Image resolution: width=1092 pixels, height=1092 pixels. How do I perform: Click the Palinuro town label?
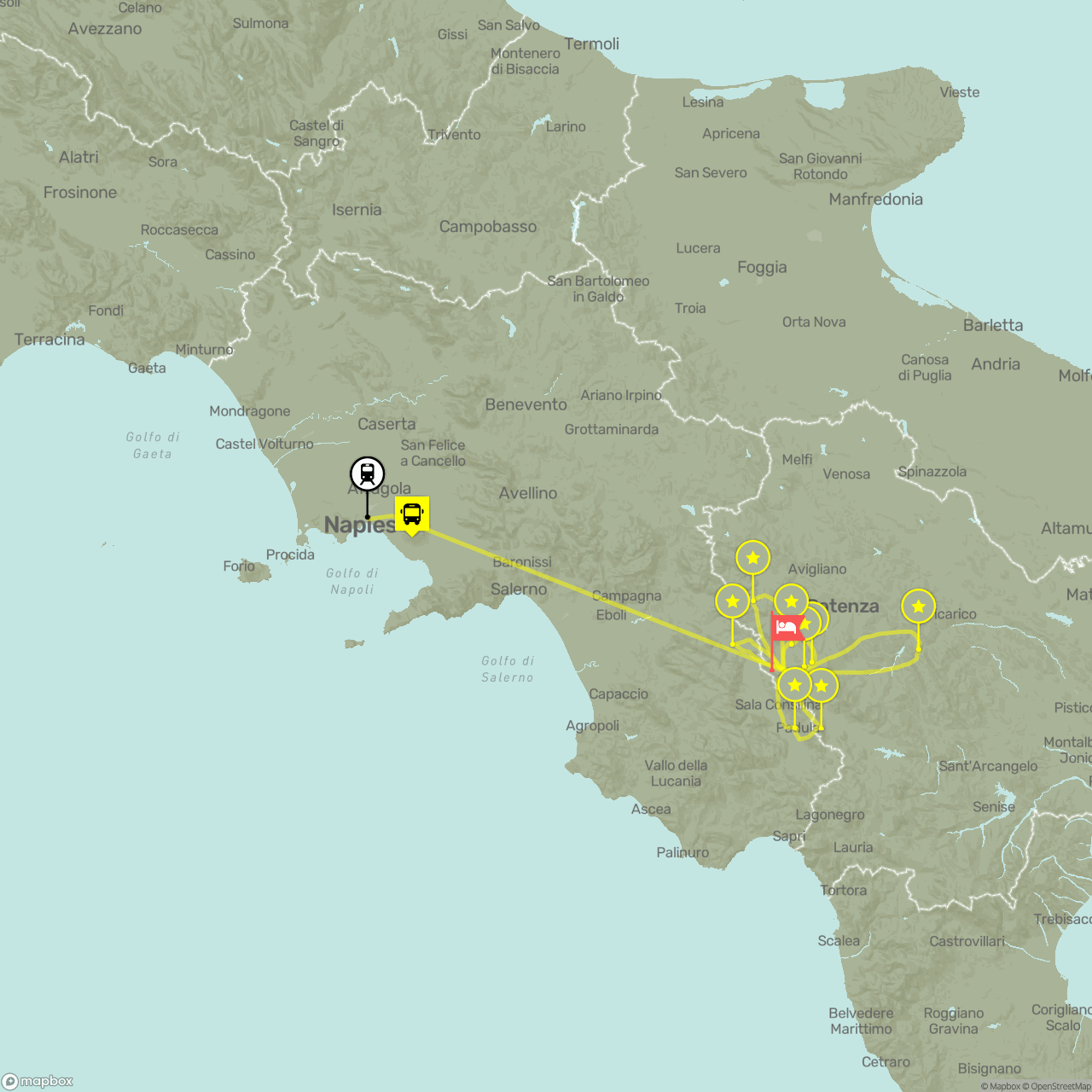(682, 852)
